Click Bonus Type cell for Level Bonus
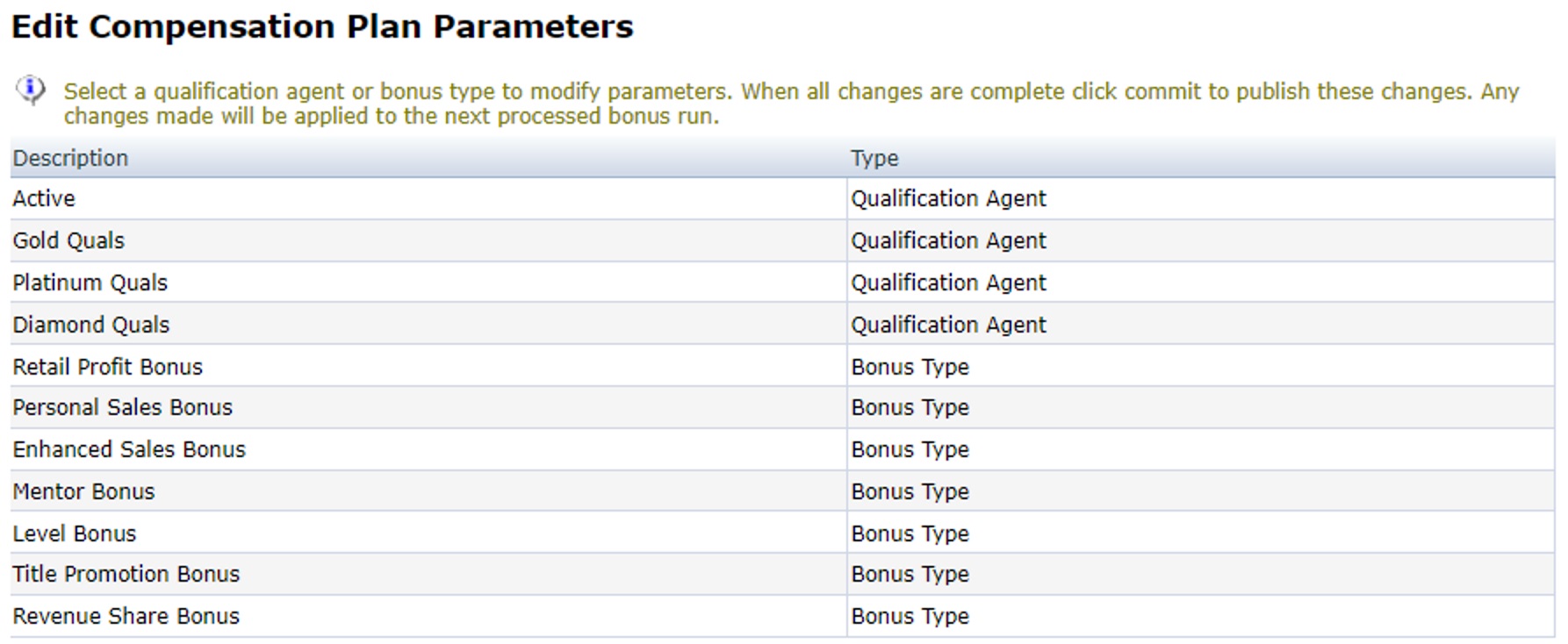Viewport: 1568px width, 644px height. click(910, 534)
